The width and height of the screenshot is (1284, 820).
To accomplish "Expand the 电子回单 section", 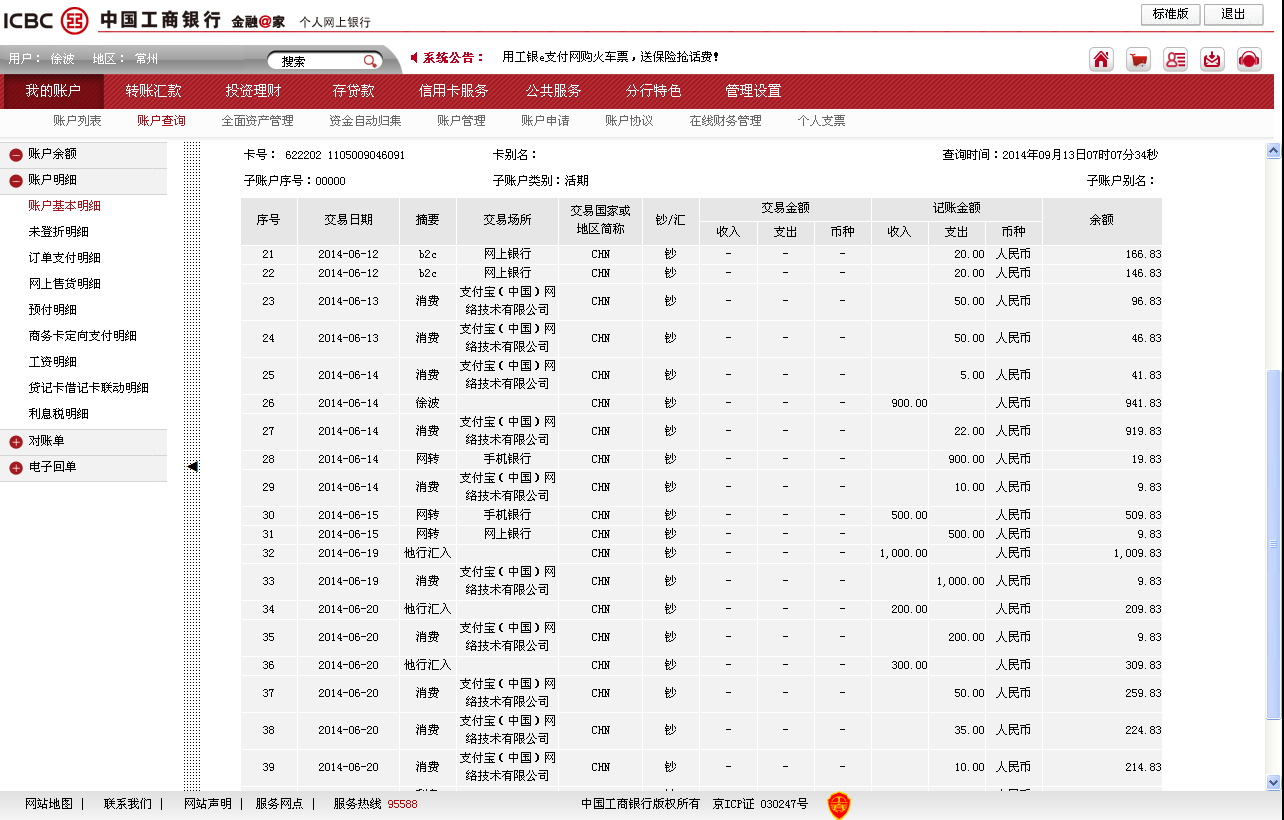I will [x=16, y=468].
